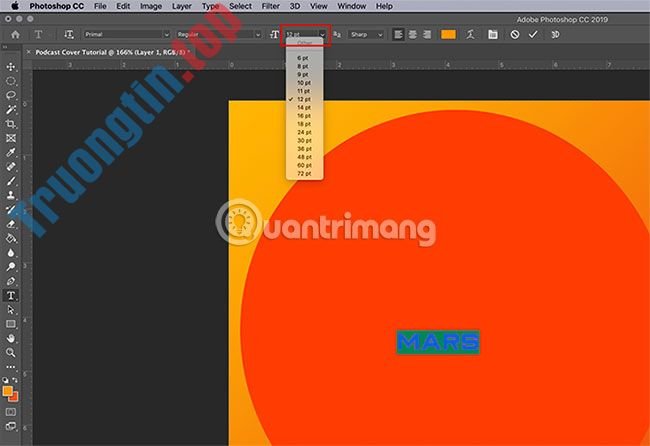Select the Rectangle shape tool
The height and width of the screenshot is (446, 650).
point(11,324)
